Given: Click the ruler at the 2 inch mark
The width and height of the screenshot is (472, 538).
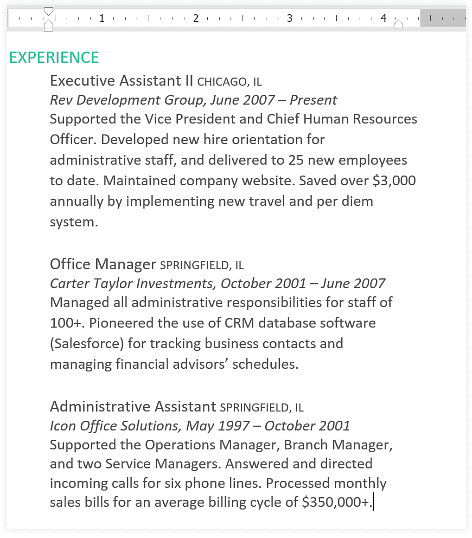Looking at the screenshot, I should pyautogui.click(x=196, y=18).
